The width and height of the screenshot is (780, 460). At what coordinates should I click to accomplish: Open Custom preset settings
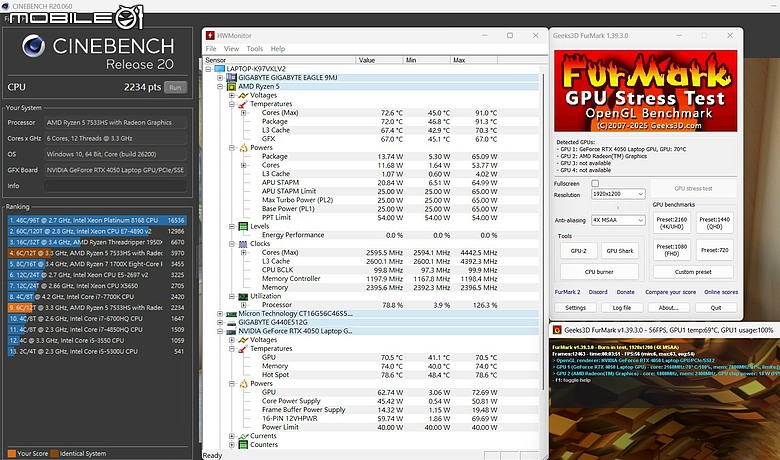tap(693, 272)
